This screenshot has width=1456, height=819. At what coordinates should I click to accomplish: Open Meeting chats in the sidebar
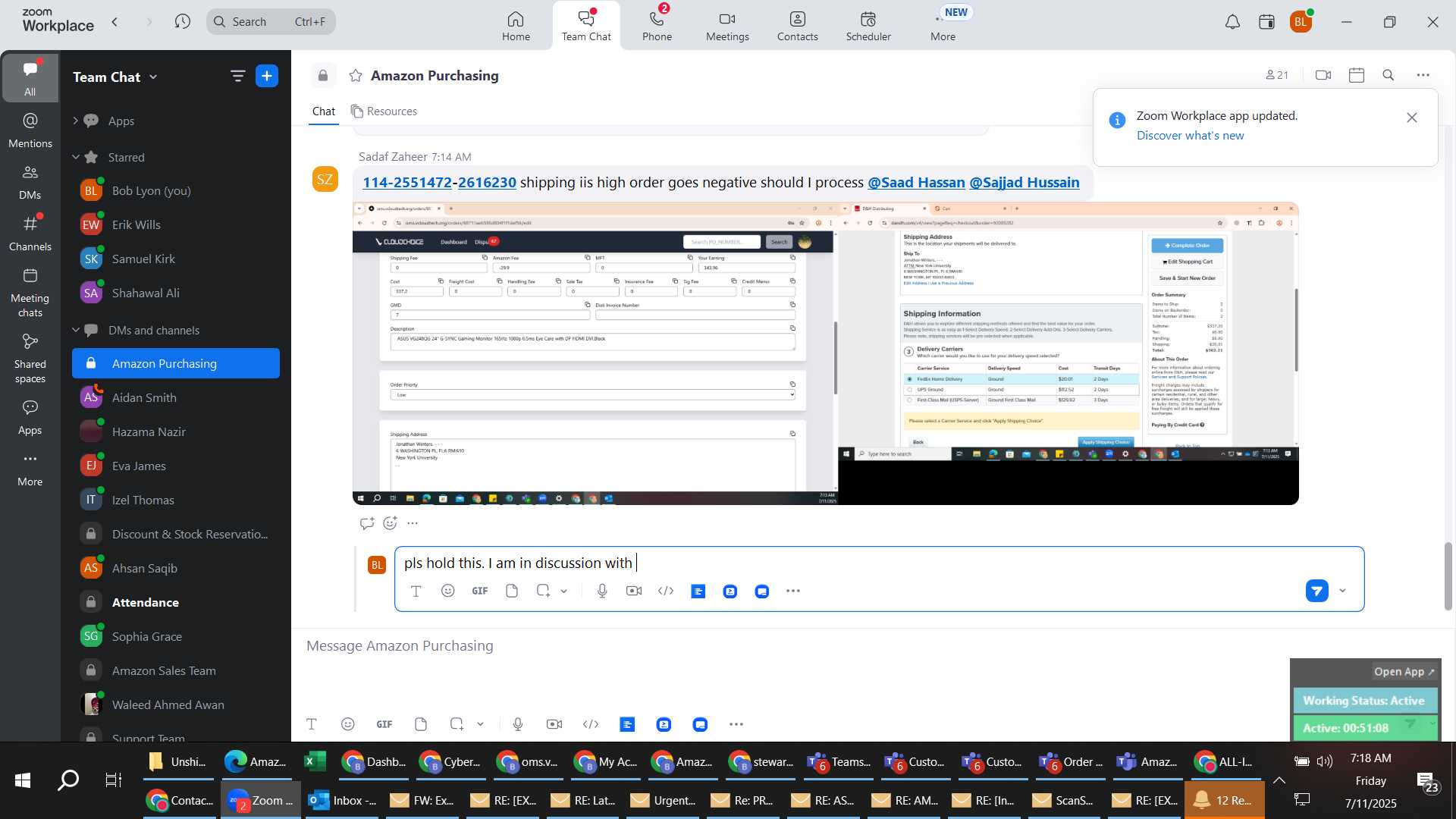30,293
